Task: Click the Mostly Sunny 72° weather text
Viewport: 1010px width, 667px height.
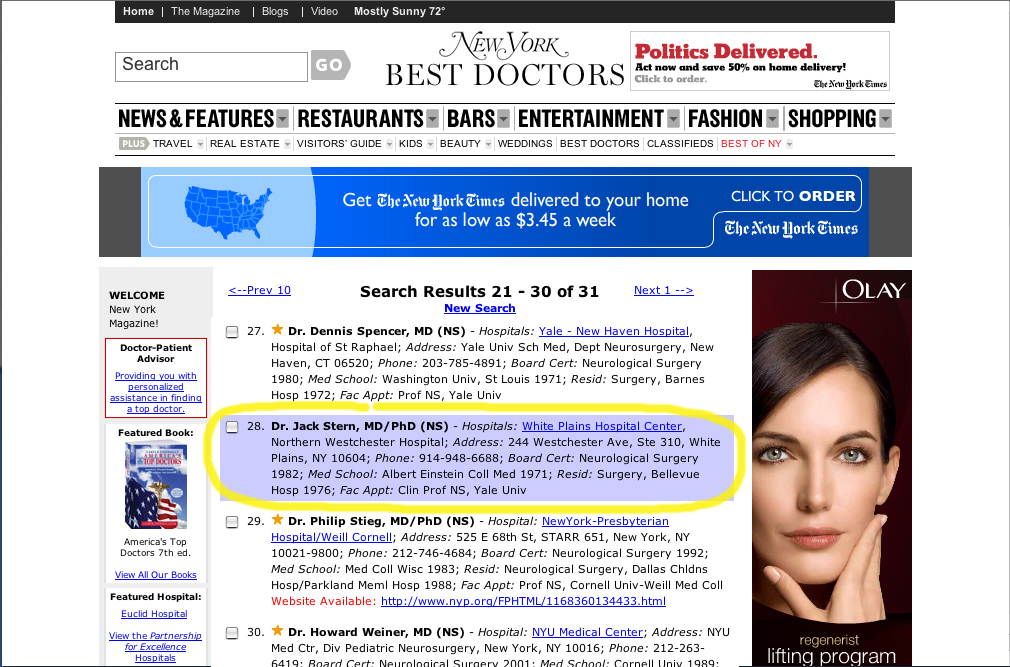Action: pyautogui.click(x=399, y=12)
